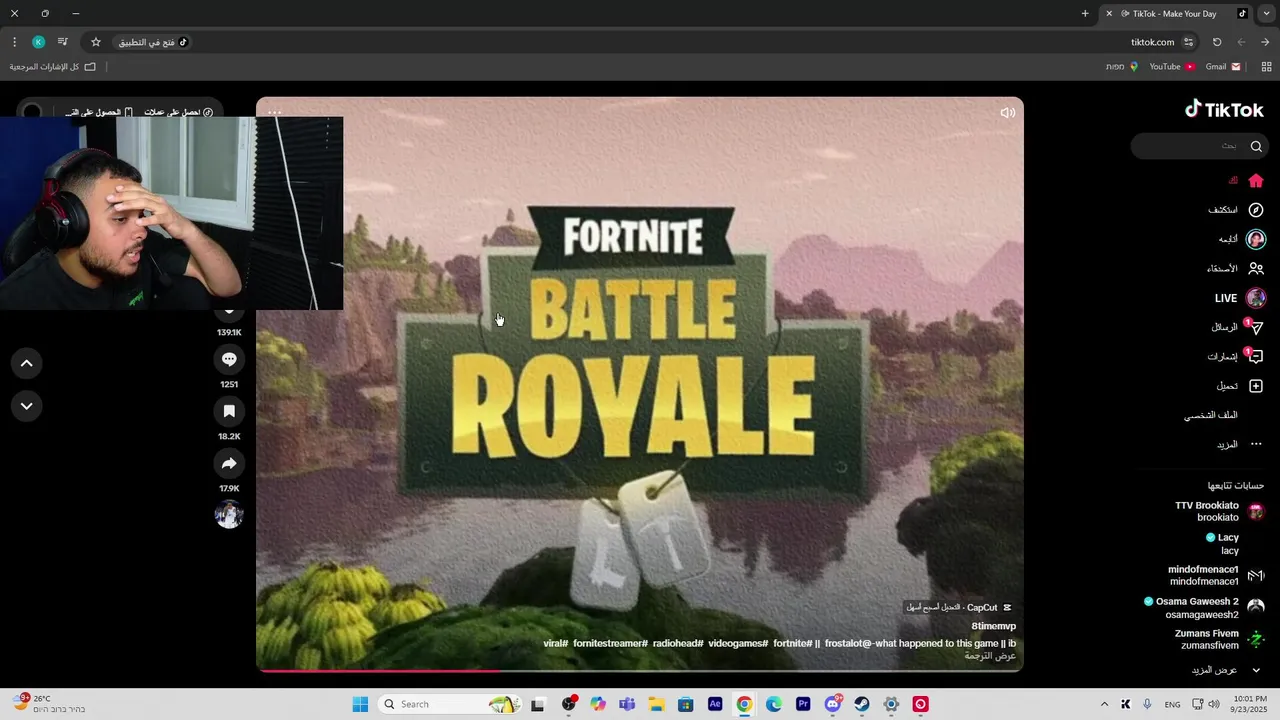Open TTV Brookiato's account
The width and height of the screenshot is (1280, 720).
pyautogui.click(x=1220, y=511)
